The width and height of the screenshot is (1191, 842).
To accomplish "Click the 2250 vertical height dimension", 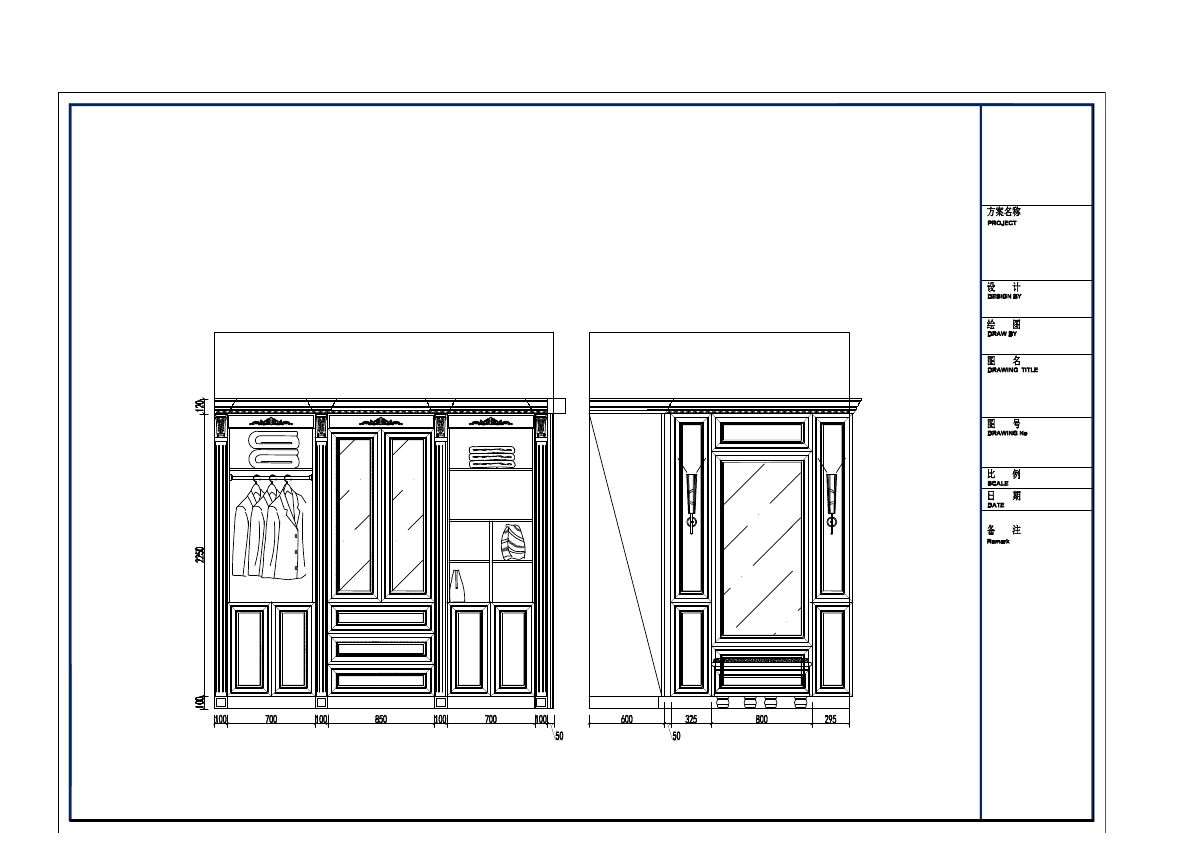I will coord(201,554).
